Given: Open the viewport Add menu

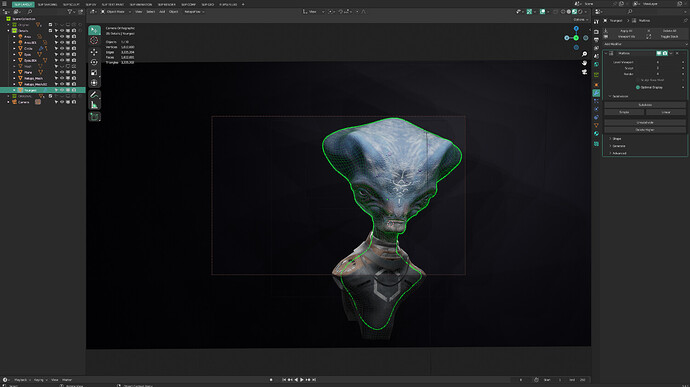Looking at the screenshot, I should (x=162, y=12).
